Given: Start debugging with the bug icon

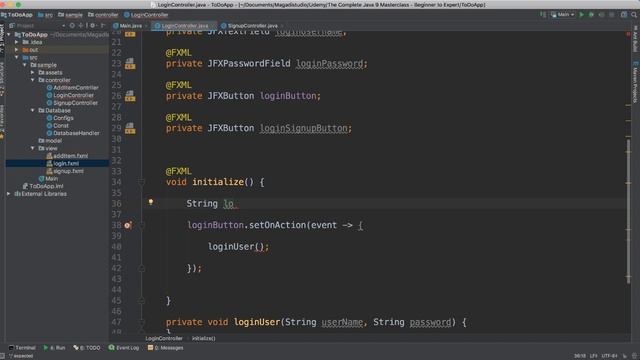Looking at the screenshot, I should click(591, 15).
